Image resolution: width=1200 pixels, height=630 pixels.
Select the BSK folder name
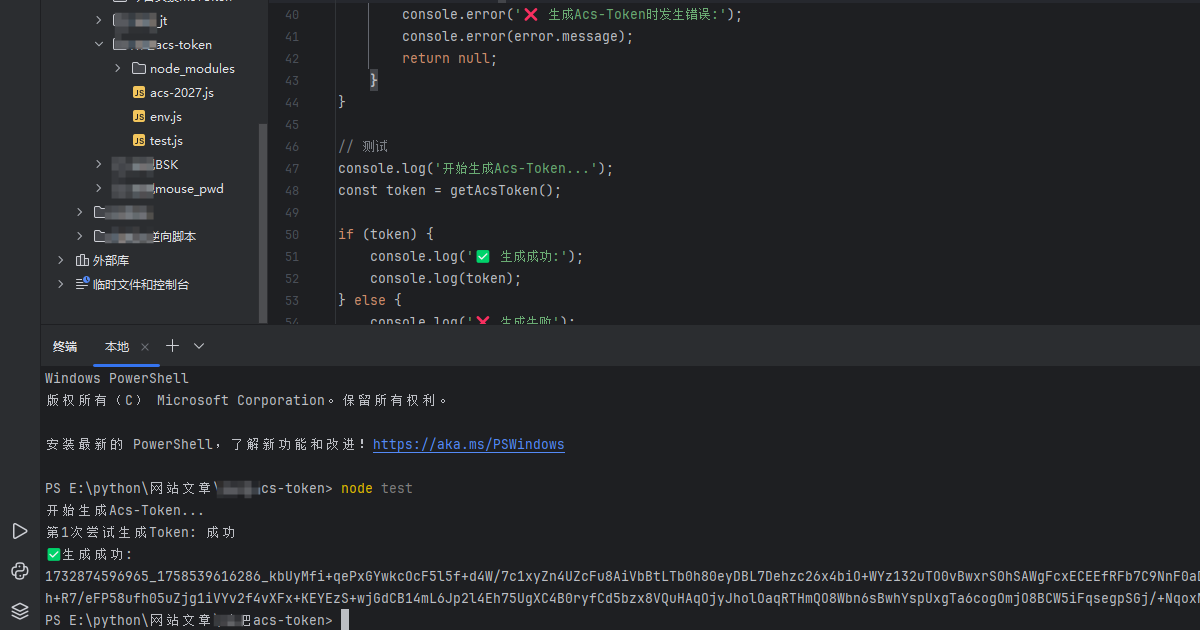coord(165,164)
